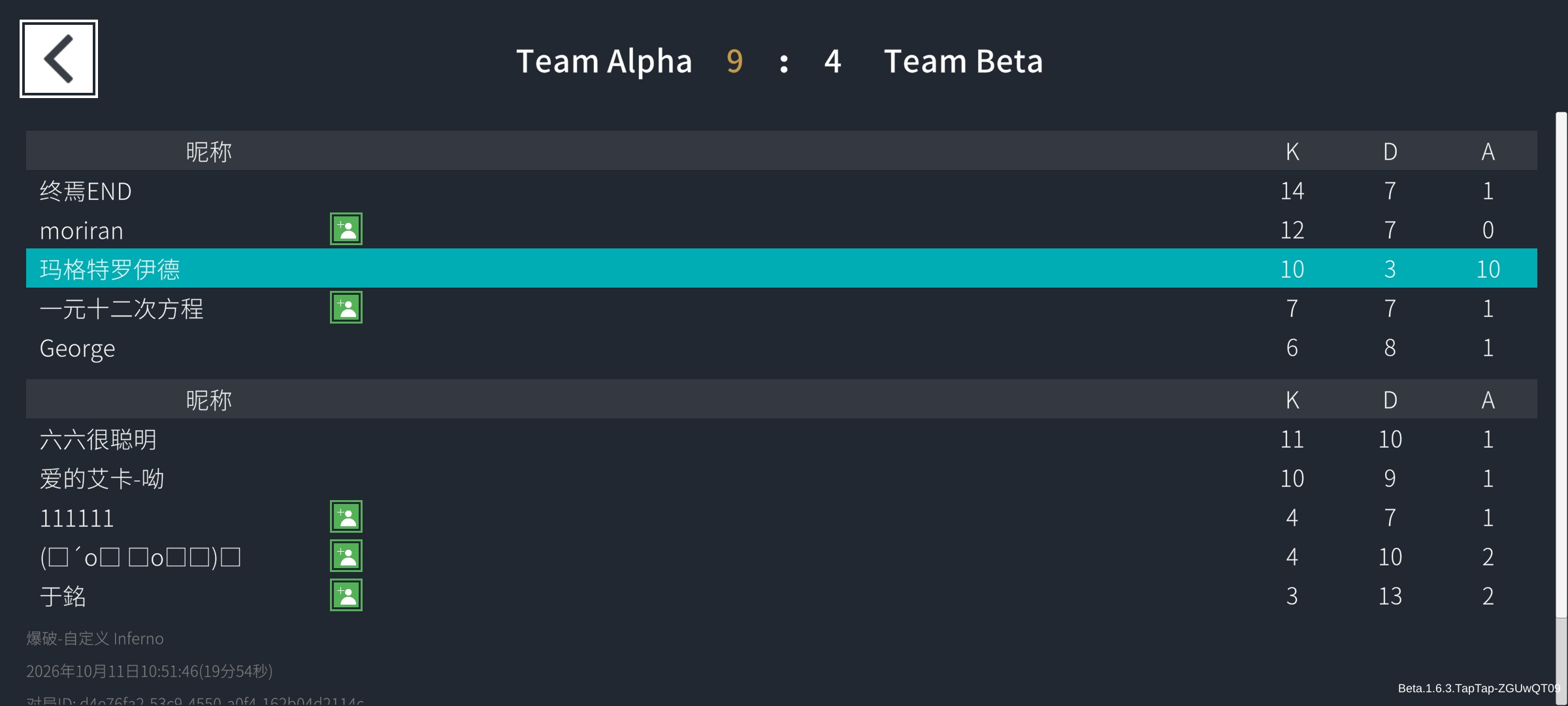Select player 爱的艾卡-呦

coord(781,477)
